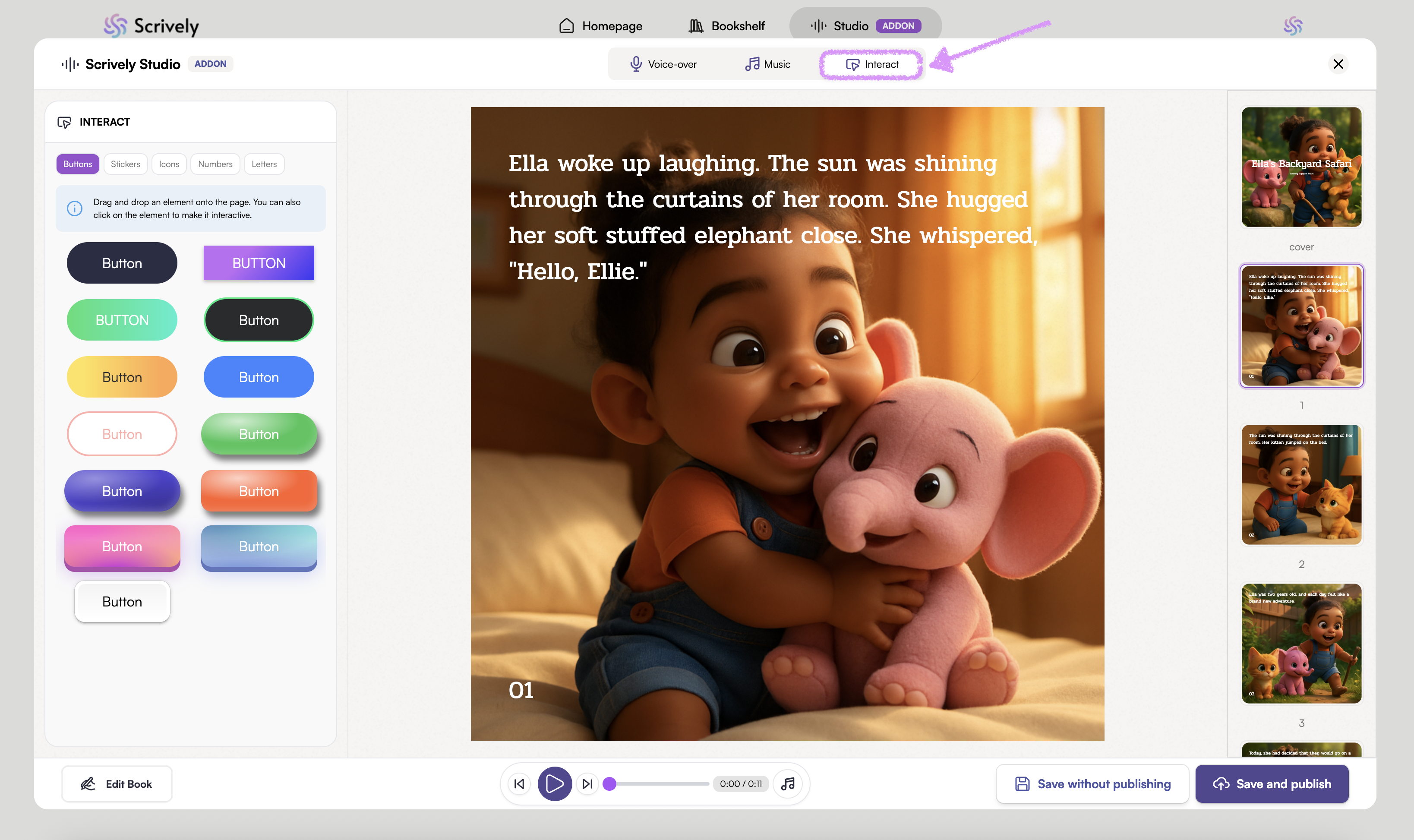Click the swirl profile icon top right
The width and height of the screenshot is (1414, 840).
pos(1292,26)
